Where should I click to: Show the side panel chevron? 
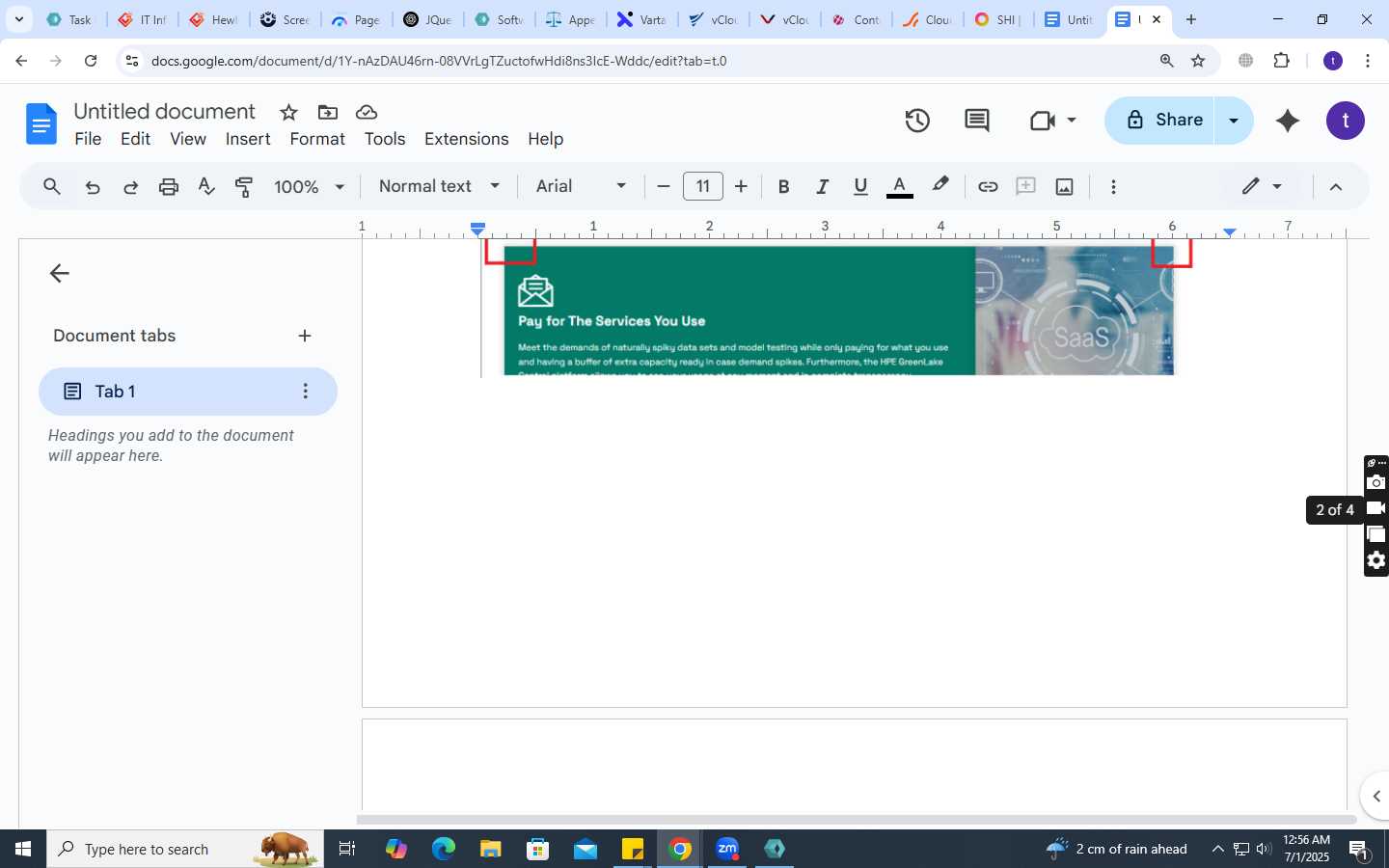tap(1376, 796)
